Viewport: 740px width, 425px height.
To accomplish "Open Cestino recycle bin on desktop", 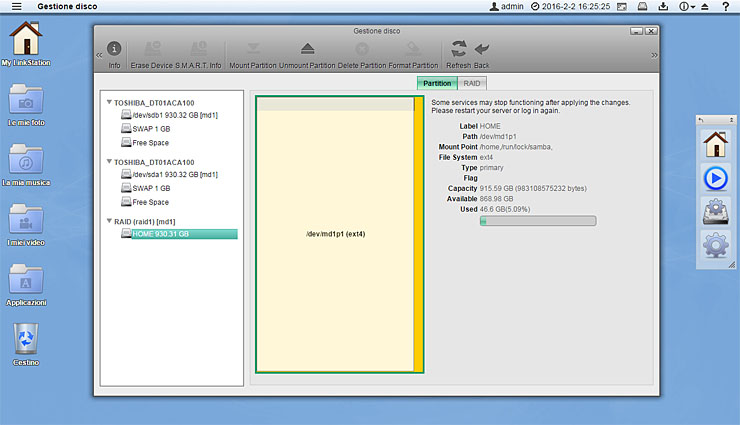I will (25, 341).
